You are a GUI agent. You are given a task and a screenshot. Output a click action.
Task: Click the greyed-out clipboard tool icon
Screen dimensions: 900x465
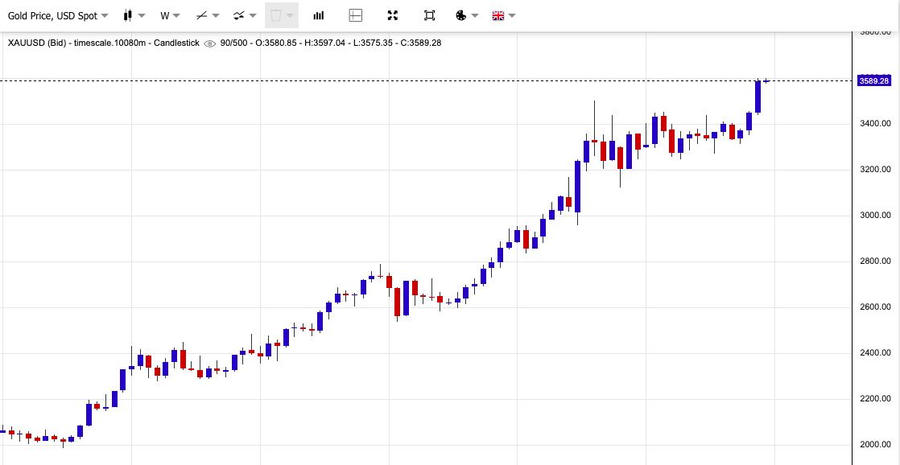pos(277,16)
